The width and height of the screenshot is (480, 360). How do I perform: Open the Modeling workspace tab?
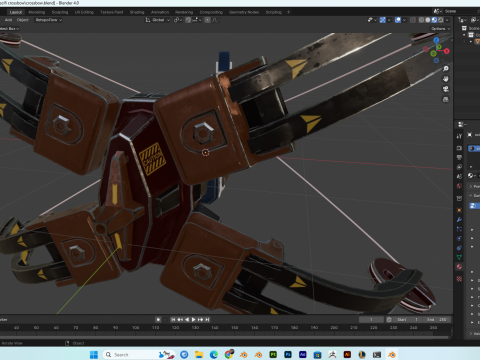click(37, 12)
